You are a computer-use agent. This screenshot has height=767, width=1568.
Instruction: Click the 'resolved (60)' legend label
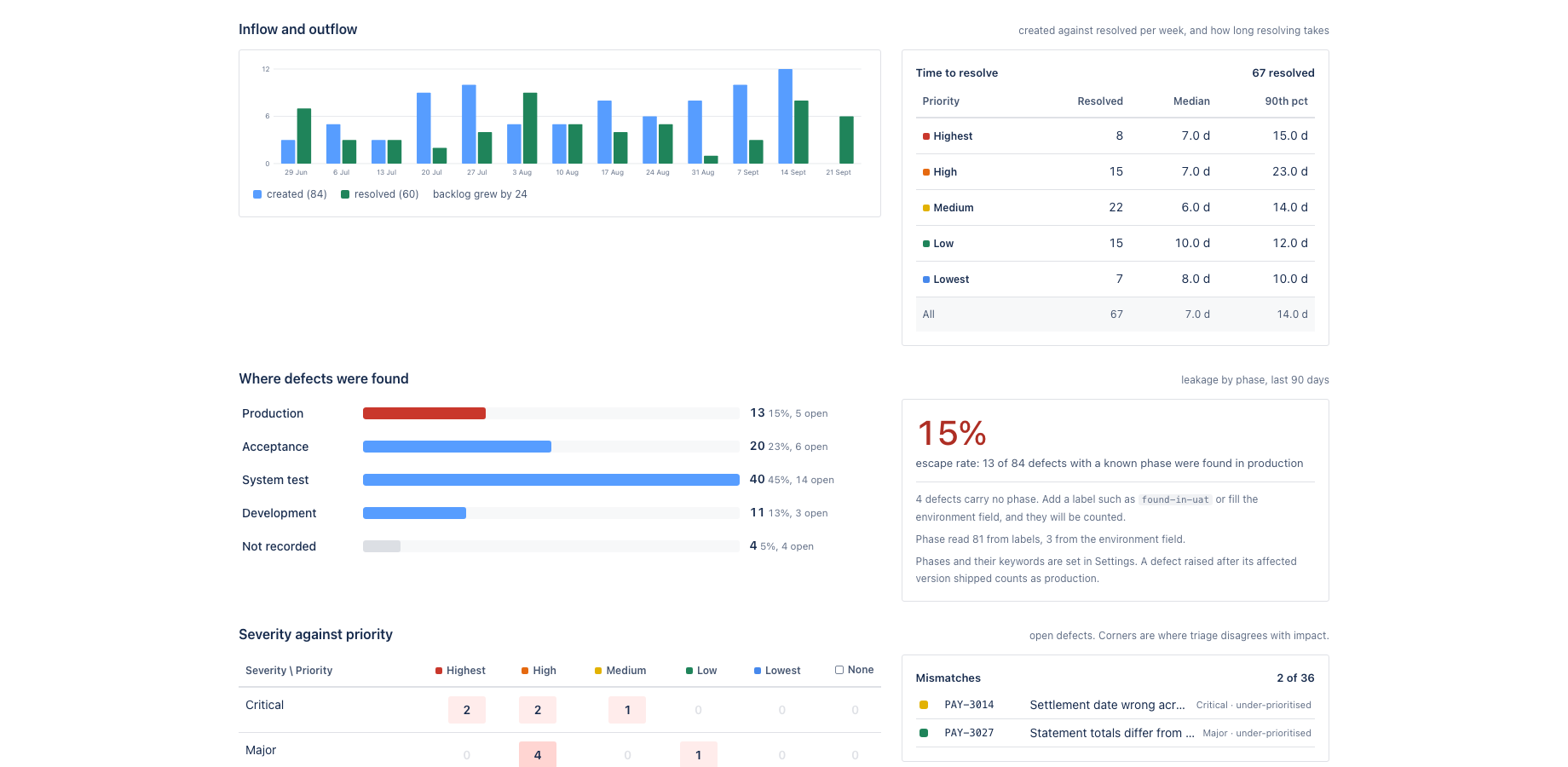387,194
